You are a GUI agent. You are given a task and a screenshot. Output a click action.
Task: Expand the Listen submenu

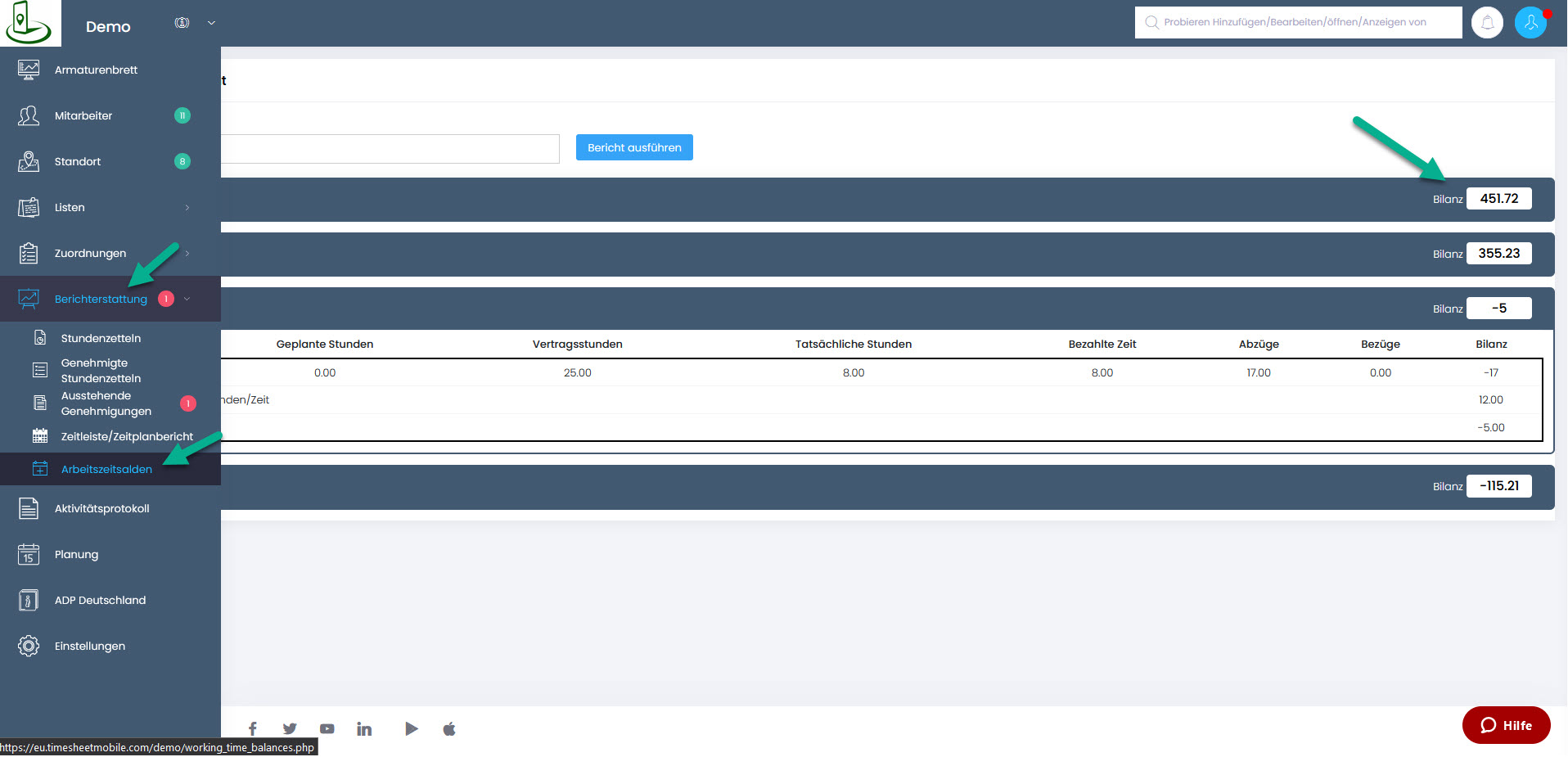187,208
